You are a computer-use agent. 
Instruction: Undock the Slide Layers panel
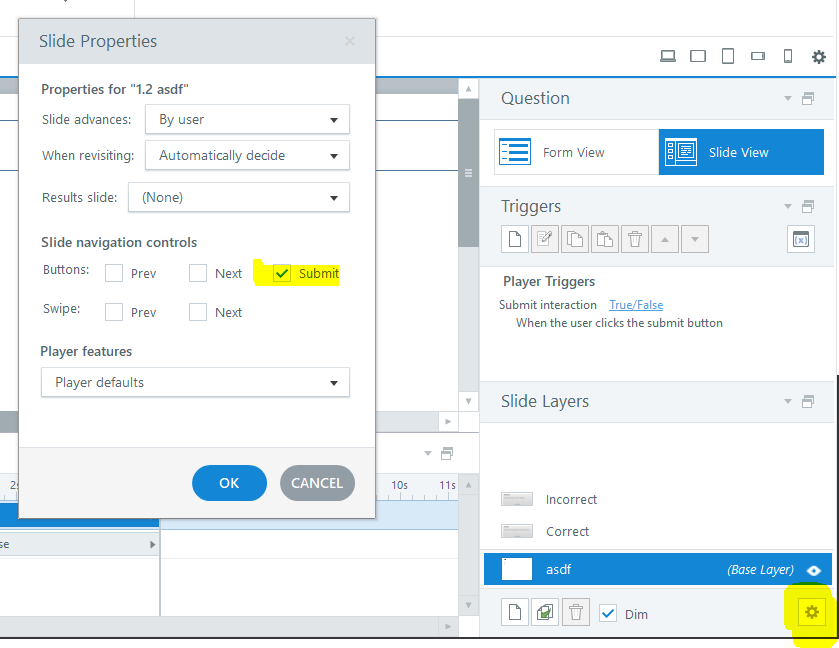(x=808, y=401)
